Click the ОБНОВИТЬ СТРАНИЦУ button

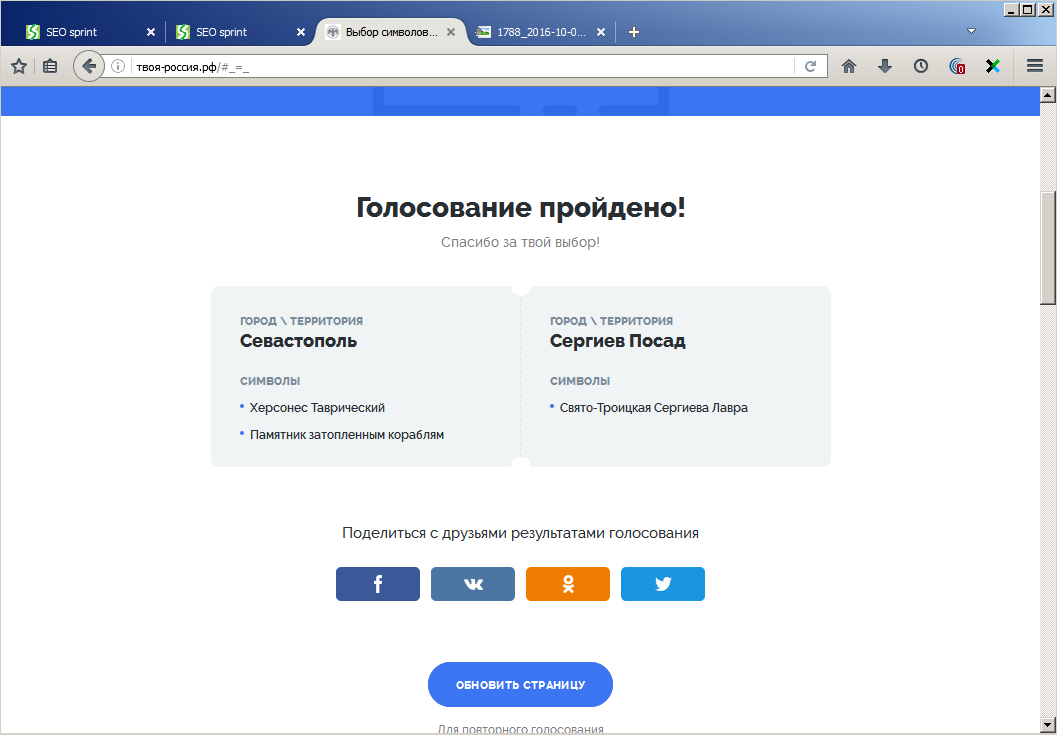520,684
